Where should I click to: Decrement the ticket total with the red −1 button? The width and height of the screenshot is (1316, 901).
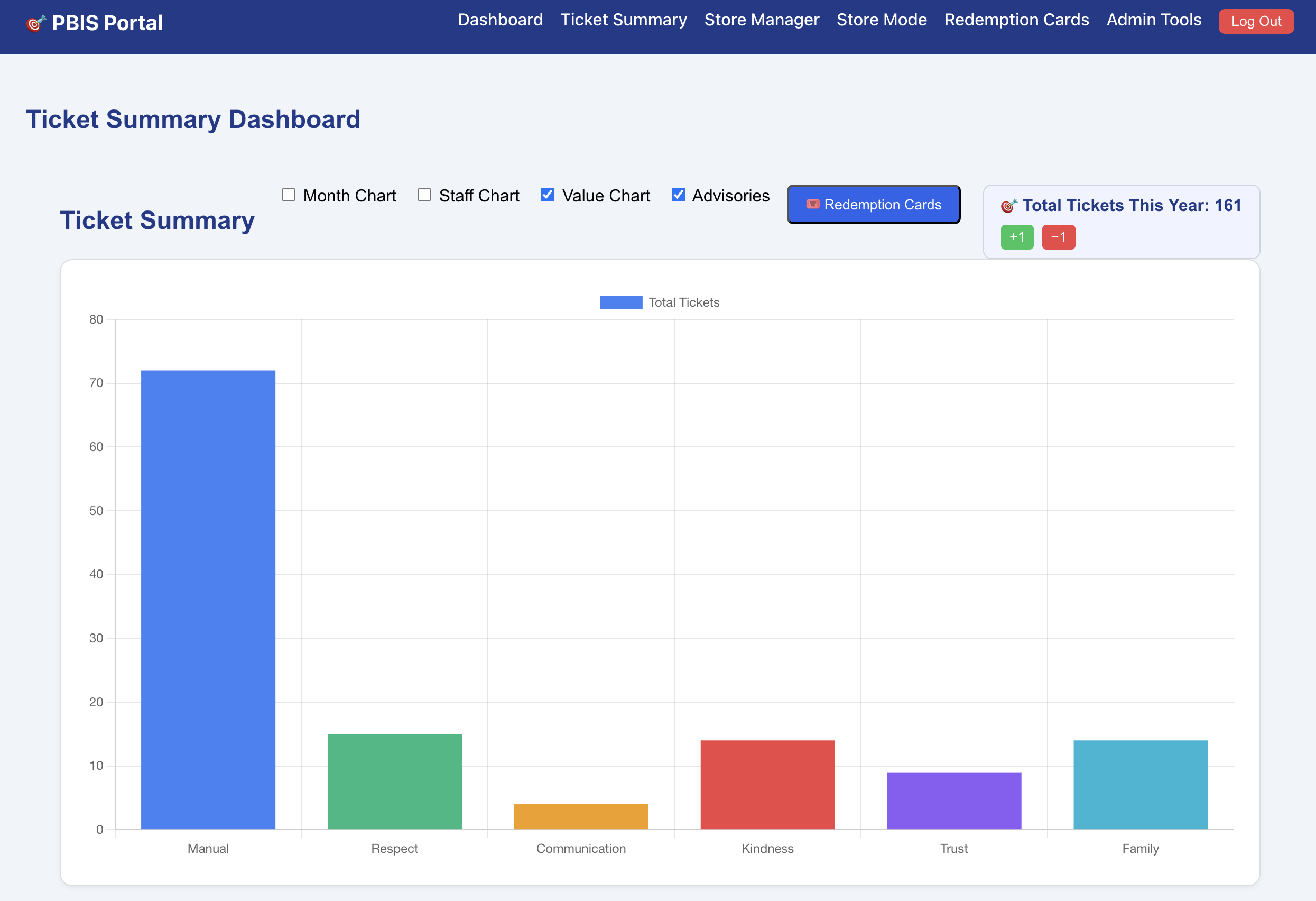tap(1058, 237)
